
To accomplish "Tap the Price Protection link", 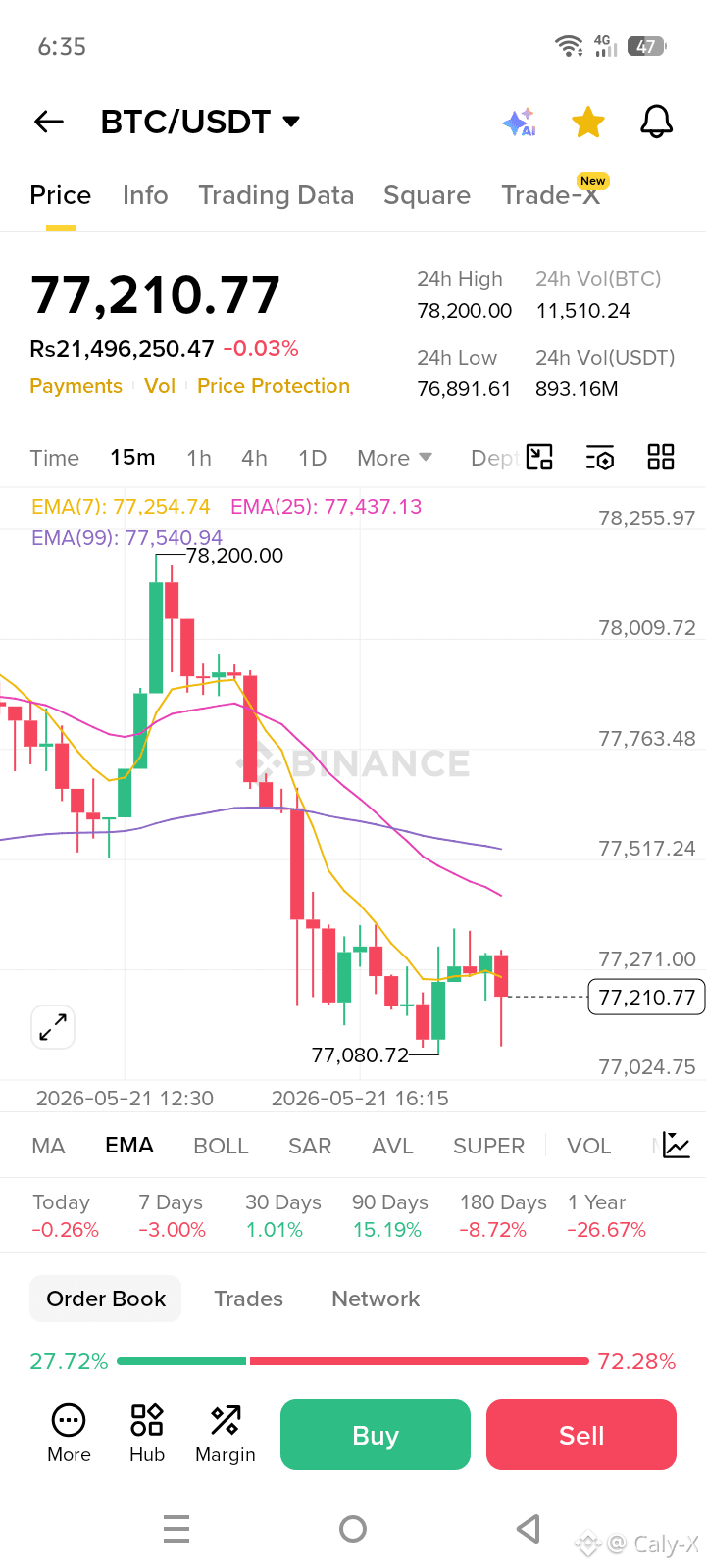I will [274, 386].
